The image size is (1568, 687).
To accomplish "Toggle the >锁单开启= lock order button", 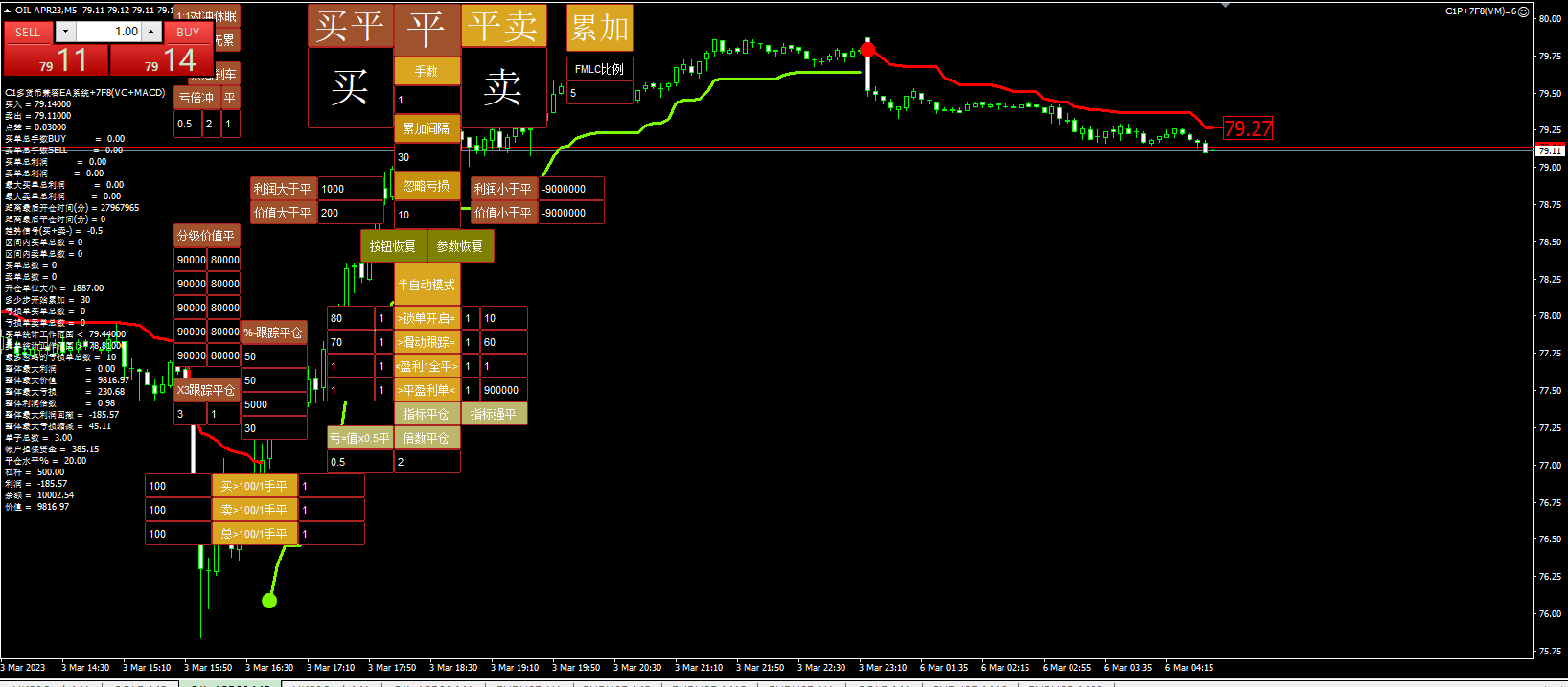I will coord(427,318).
